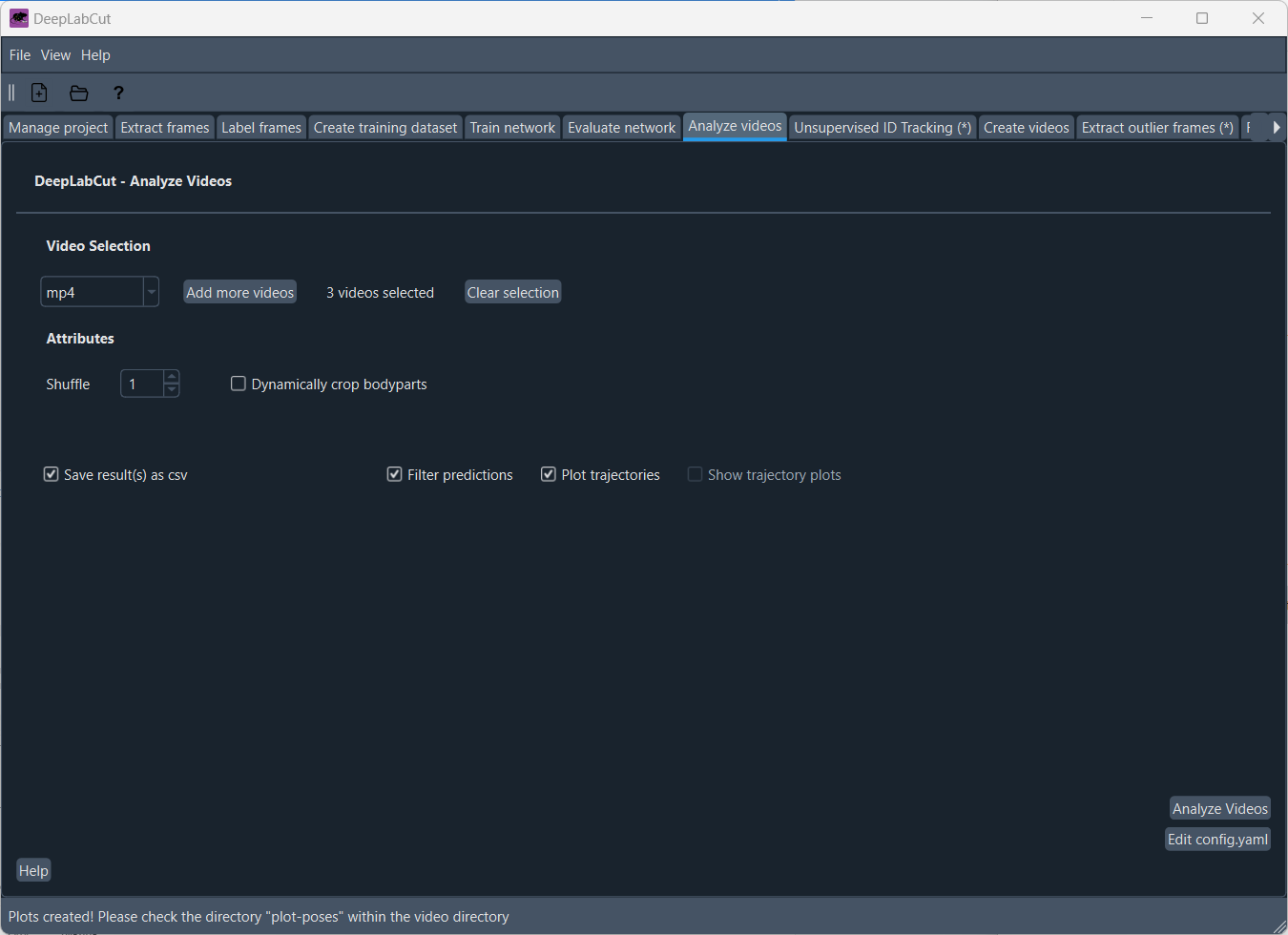Switch to Label frames tab
The width and height of the screenshot is (1288, 935).
point(261,128)
